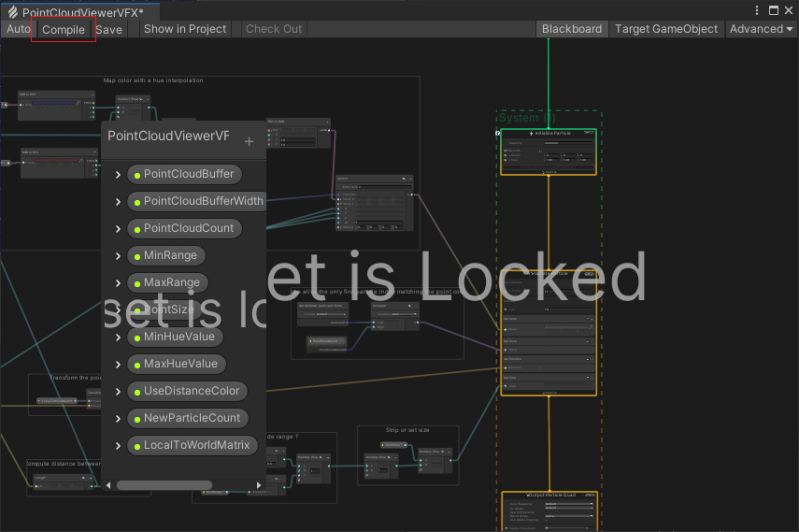Select the Initialize Particle context block
This screenshot has height=532, width=799.
[x=548, y=152]
